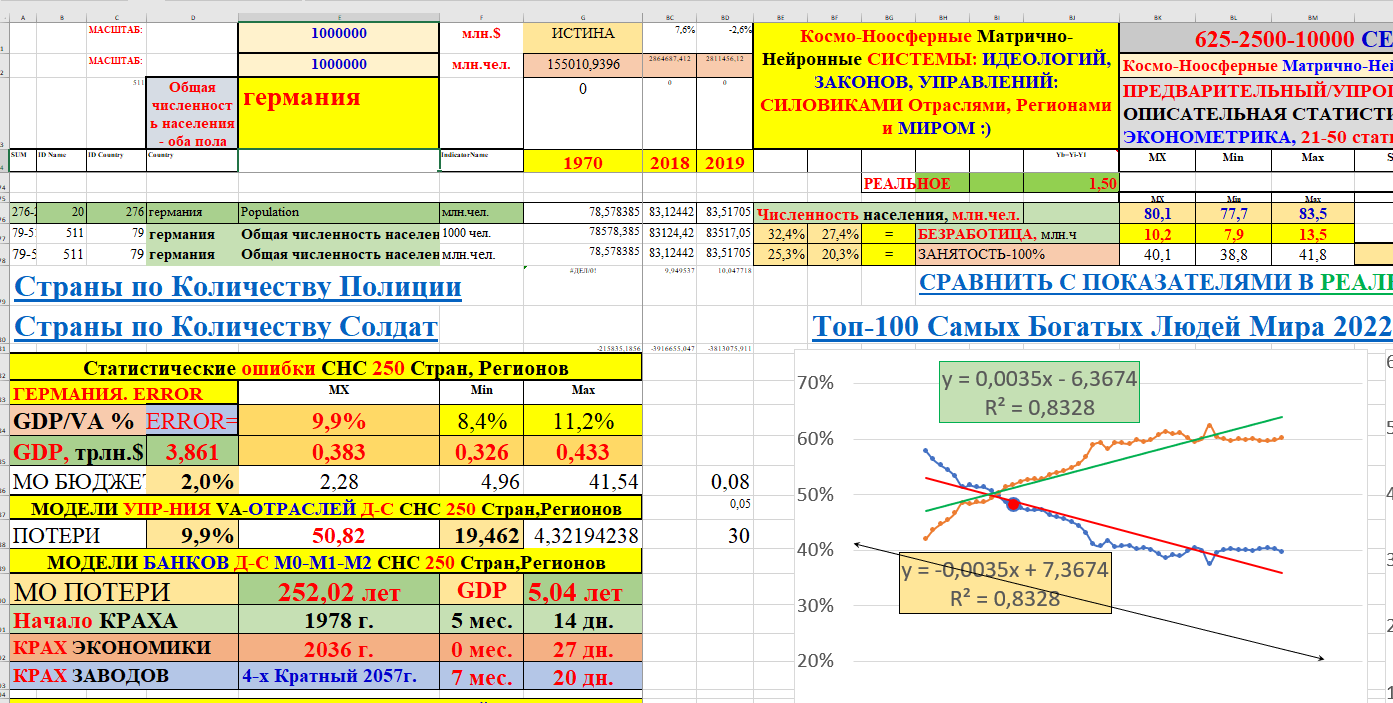Select the 'млн.$' unit cell

(x=480, y=33)
